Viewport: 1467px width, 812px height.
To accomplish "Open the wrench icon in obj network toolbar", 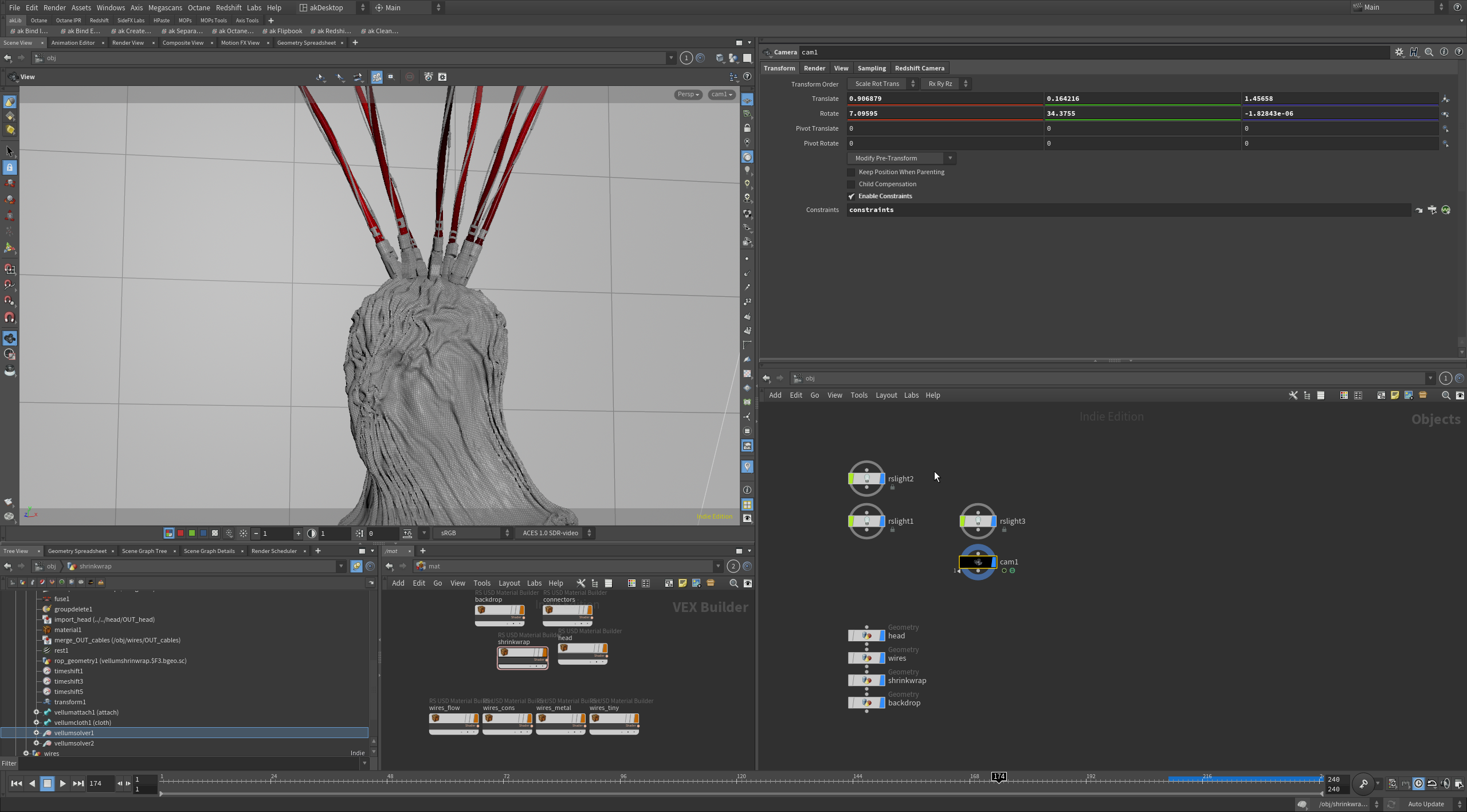I will click(x=1293, y=395).
